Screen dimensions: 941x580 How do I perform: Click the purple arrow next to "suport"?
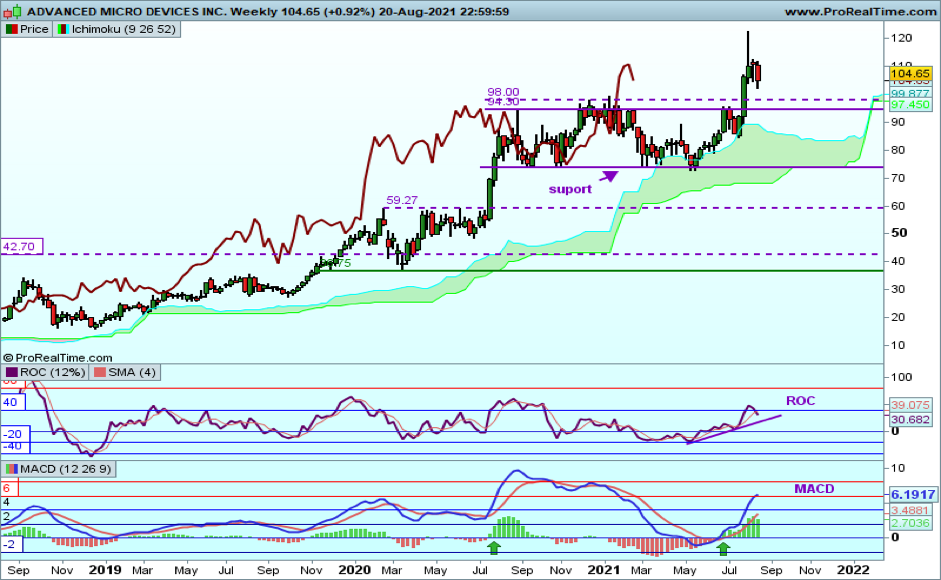point(609,176)
